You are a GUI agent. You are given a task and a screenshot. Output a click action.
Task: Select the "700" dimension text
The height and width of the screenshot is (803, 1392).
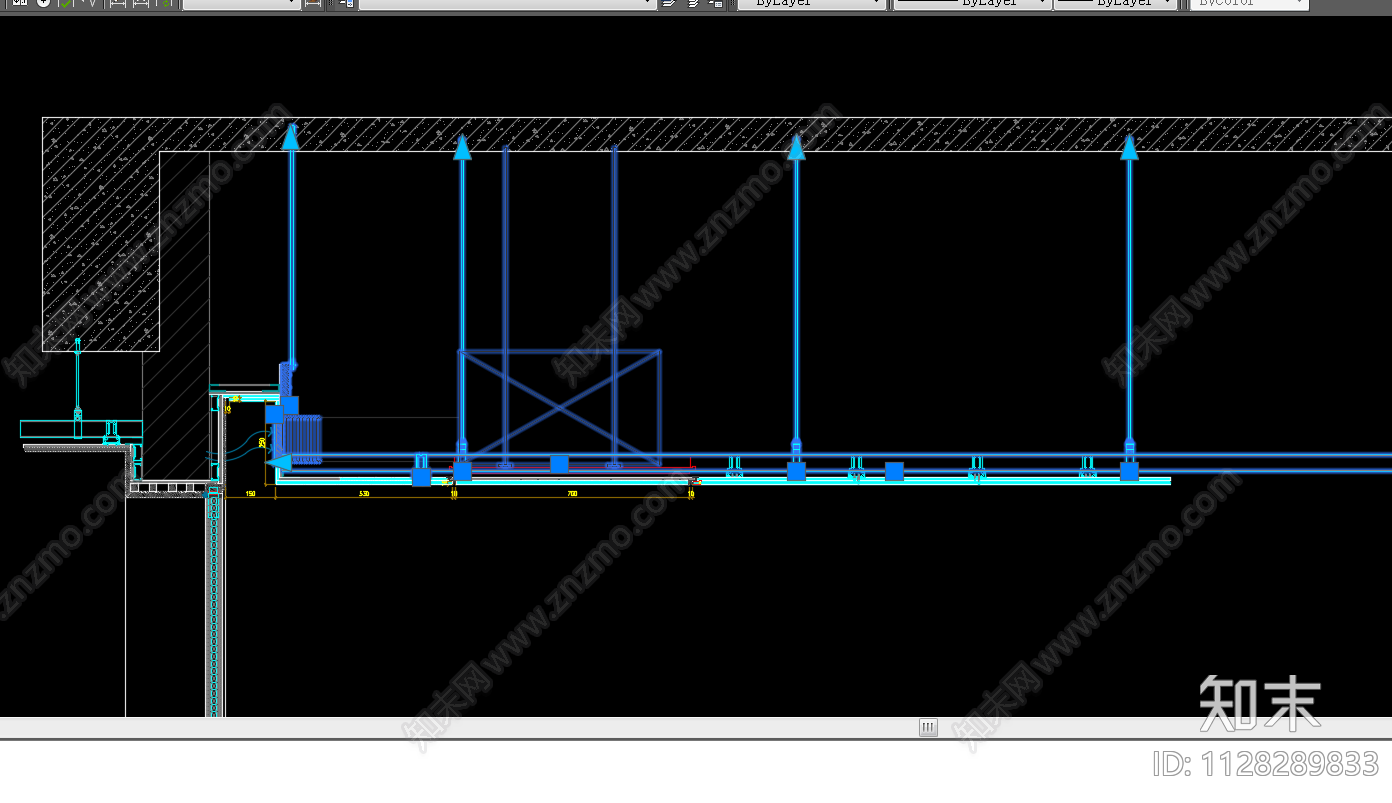pyautogui.click(x=572, y=494)
